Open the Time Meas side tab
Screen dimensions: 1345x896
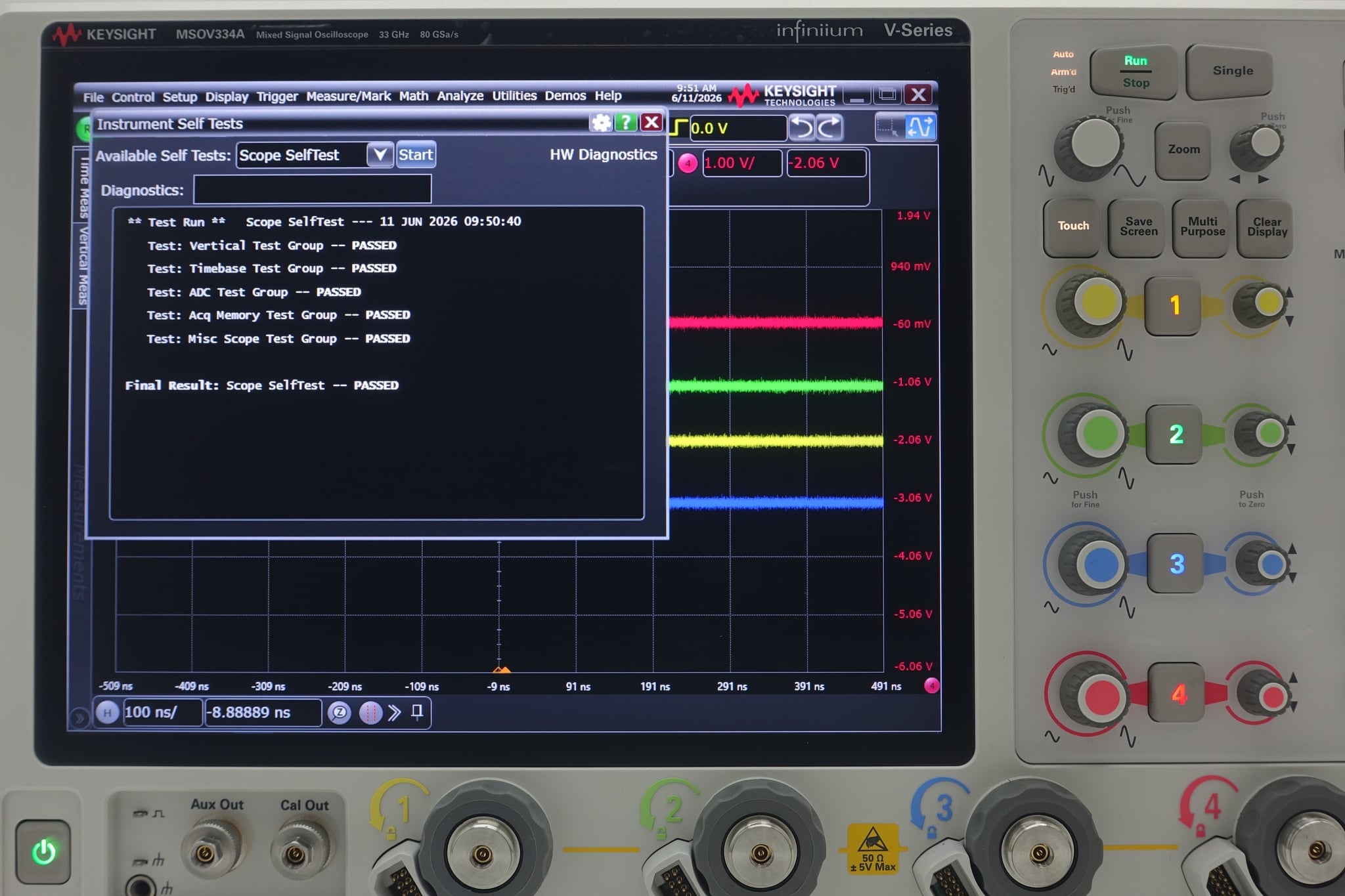(83, 187)
